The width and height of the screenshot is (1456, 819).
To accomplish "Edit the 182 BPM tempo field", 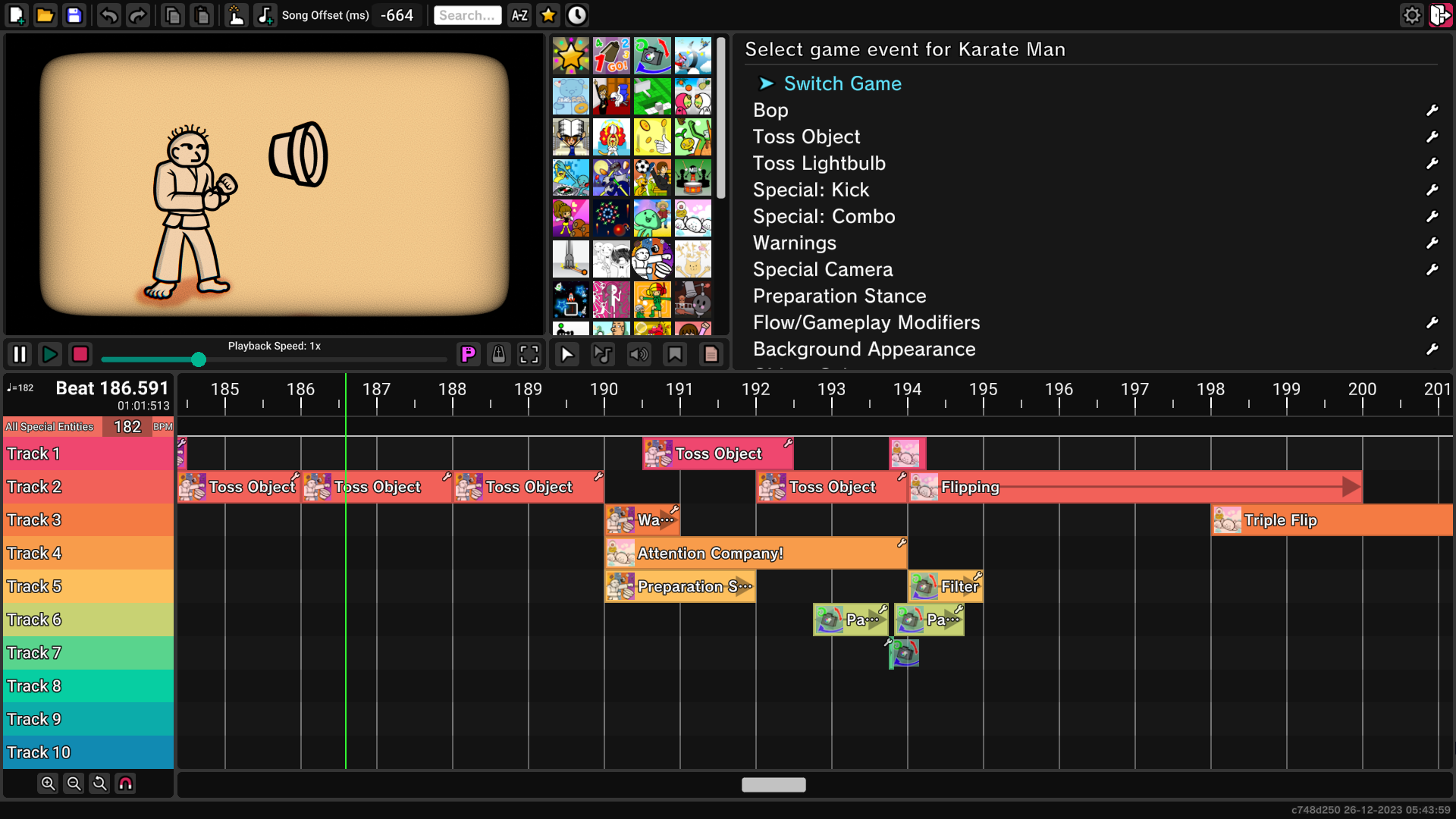I will [x=127, y=427].
